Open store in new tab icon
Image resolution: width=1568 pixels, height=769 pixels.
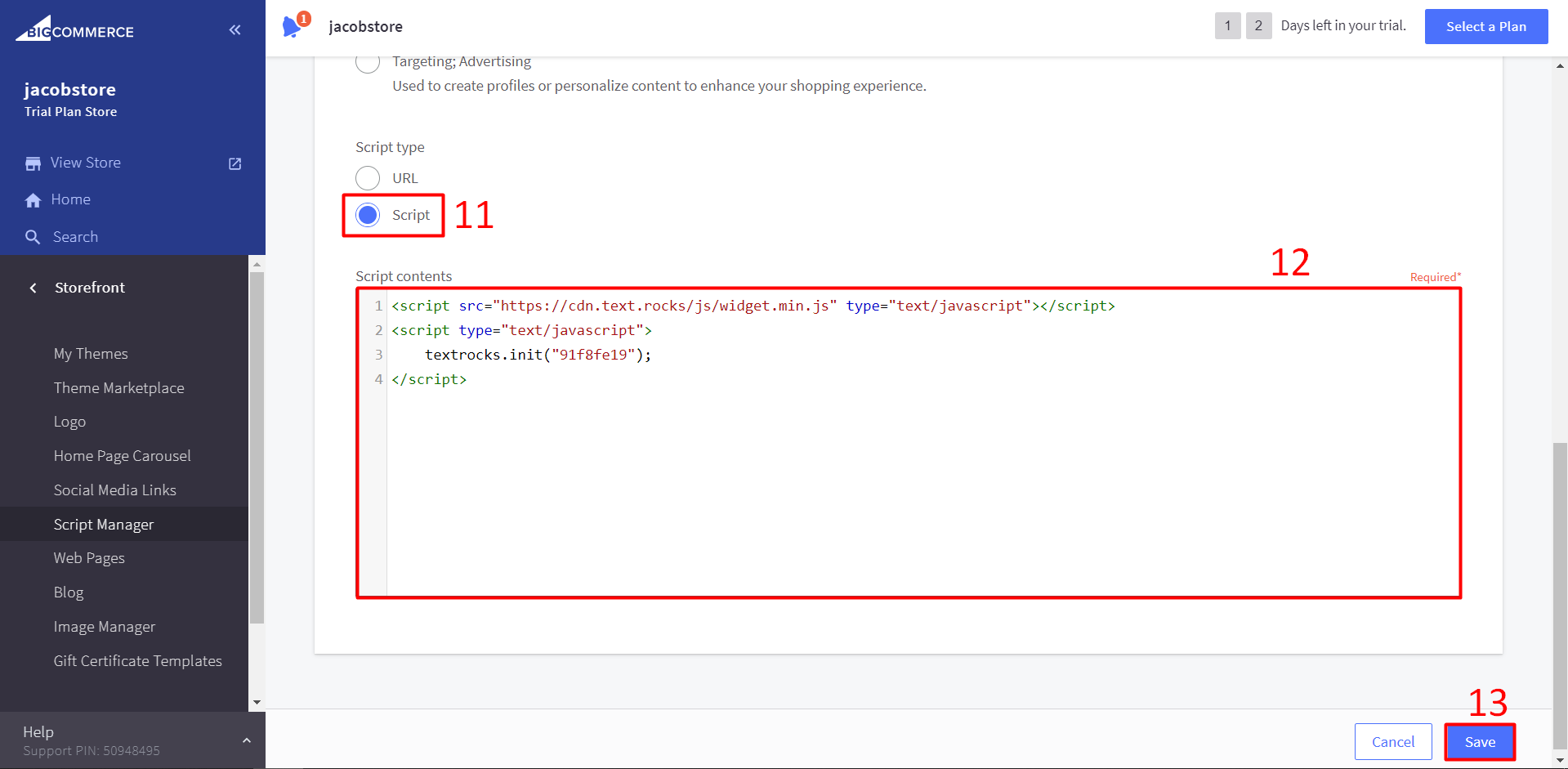pos(235,163)
